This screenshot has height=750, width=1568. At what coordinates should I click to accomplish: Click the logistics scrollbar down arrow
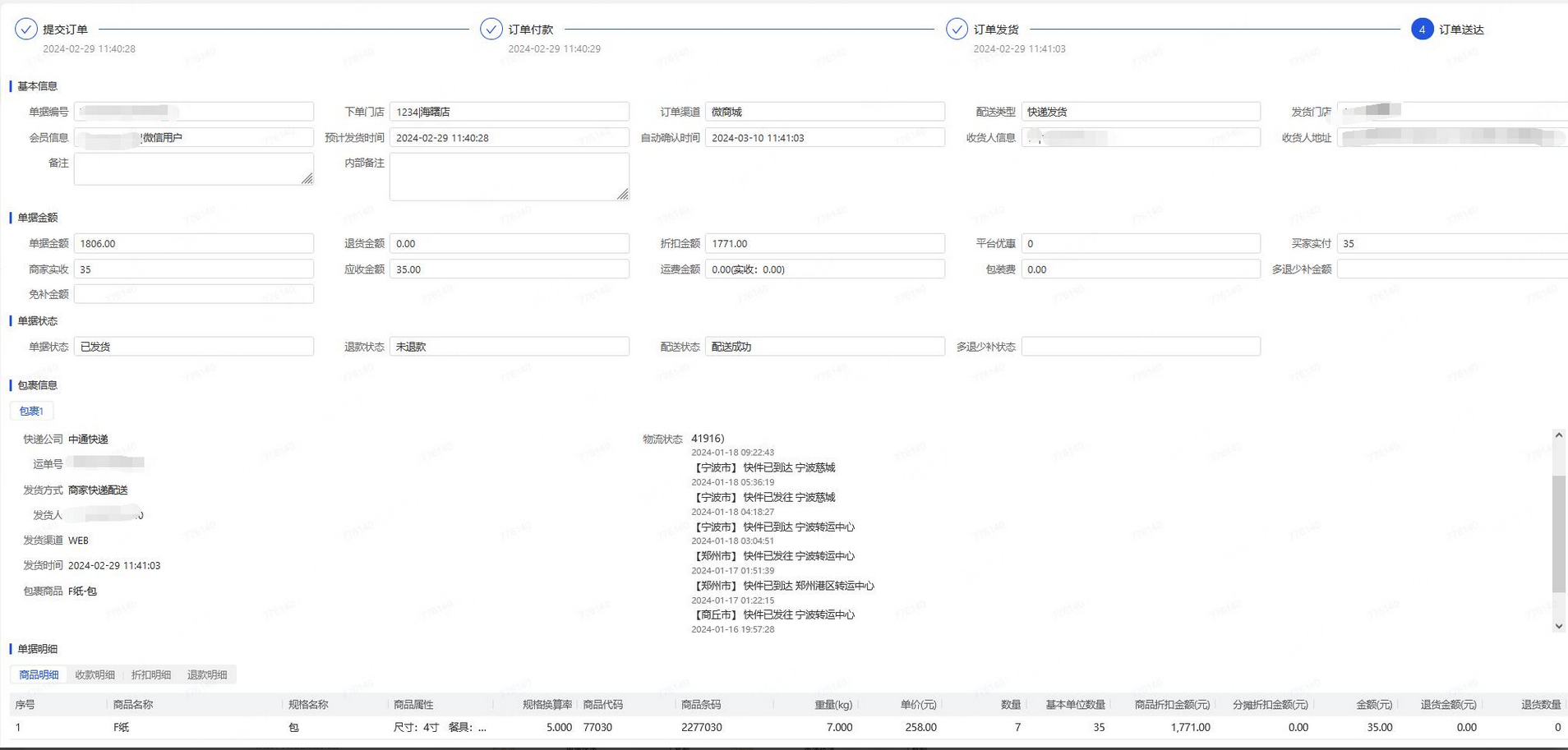[x=1558, y=626]
